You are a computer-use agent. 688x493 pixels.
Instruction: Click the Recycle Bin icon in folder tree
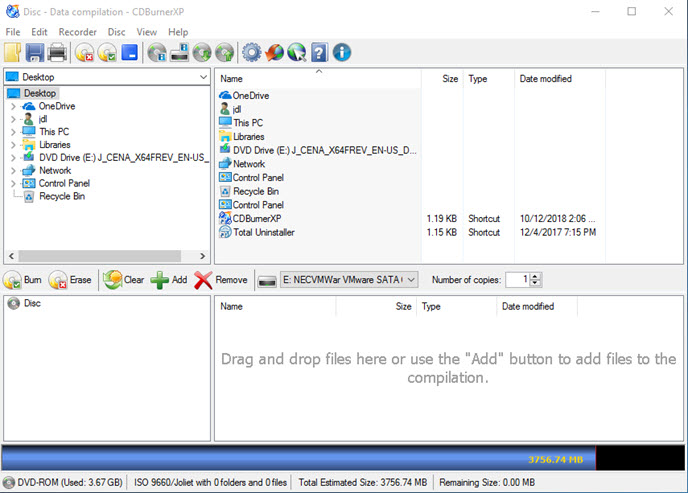tap(29, 196)
